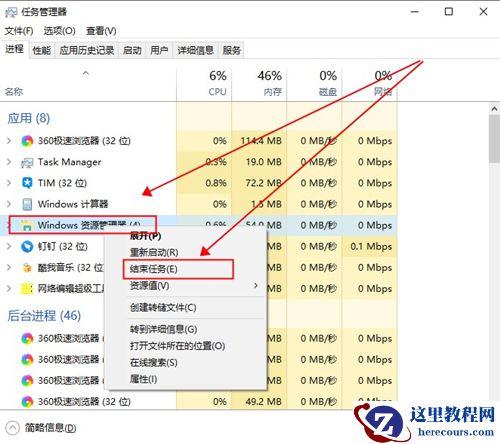Viewport: 500px width, 444px height.
Task: Expand the Windows 计算器 process row
Action: (9, 204)
